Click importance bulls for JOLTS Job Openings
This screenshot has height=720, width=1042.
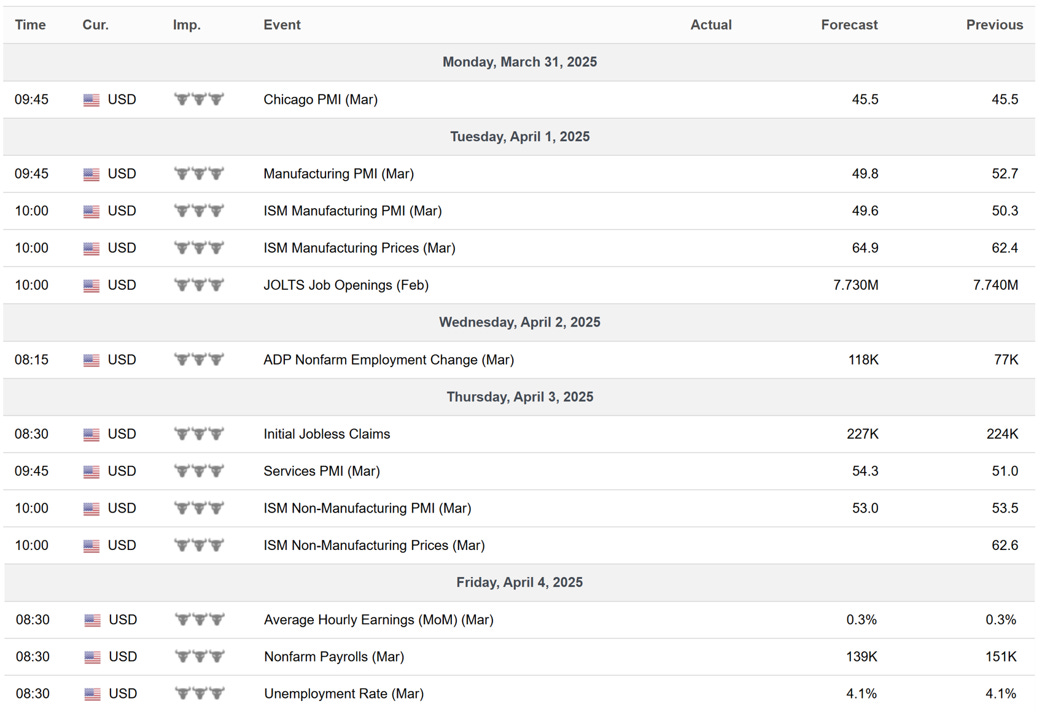click(199, 286)
